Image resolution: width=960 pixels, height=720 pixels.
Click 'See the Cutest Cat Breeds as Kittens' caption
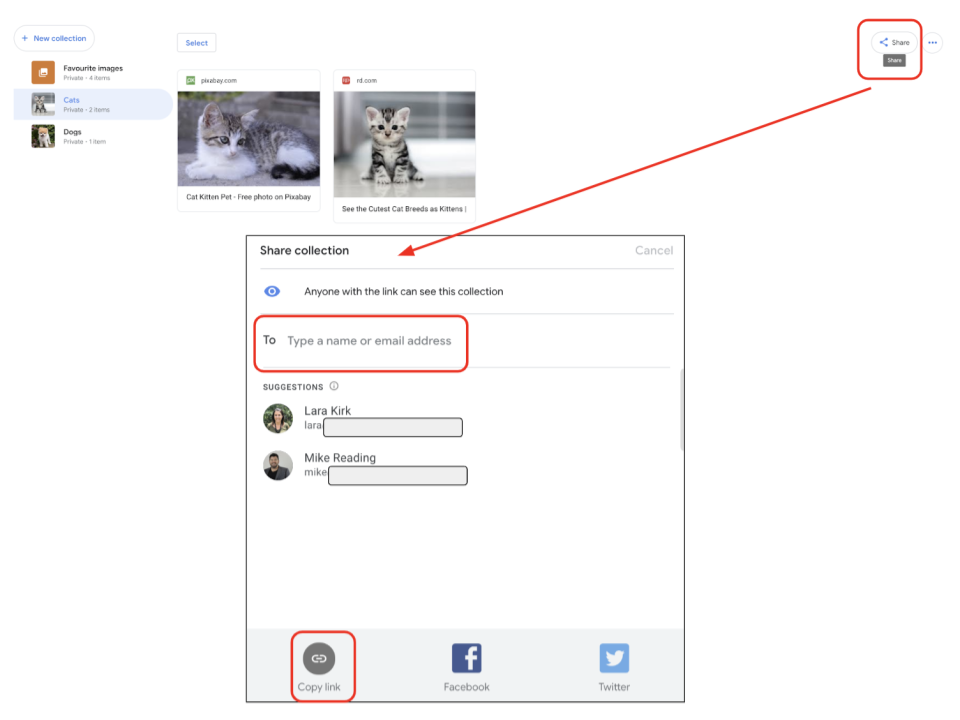[x=403, y=209]
